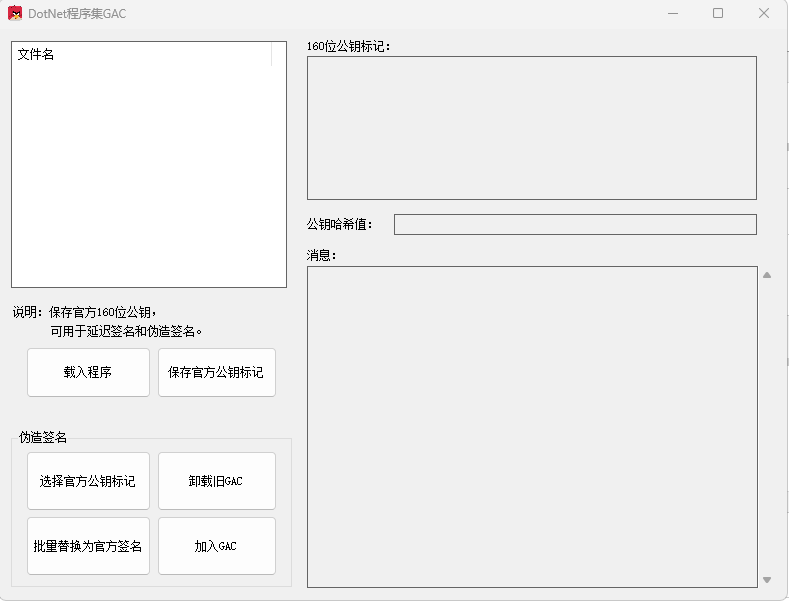This screenshot has height=602, width=789.
Task: Close the DotNet程序集GAC window
Action: (764, 14)
